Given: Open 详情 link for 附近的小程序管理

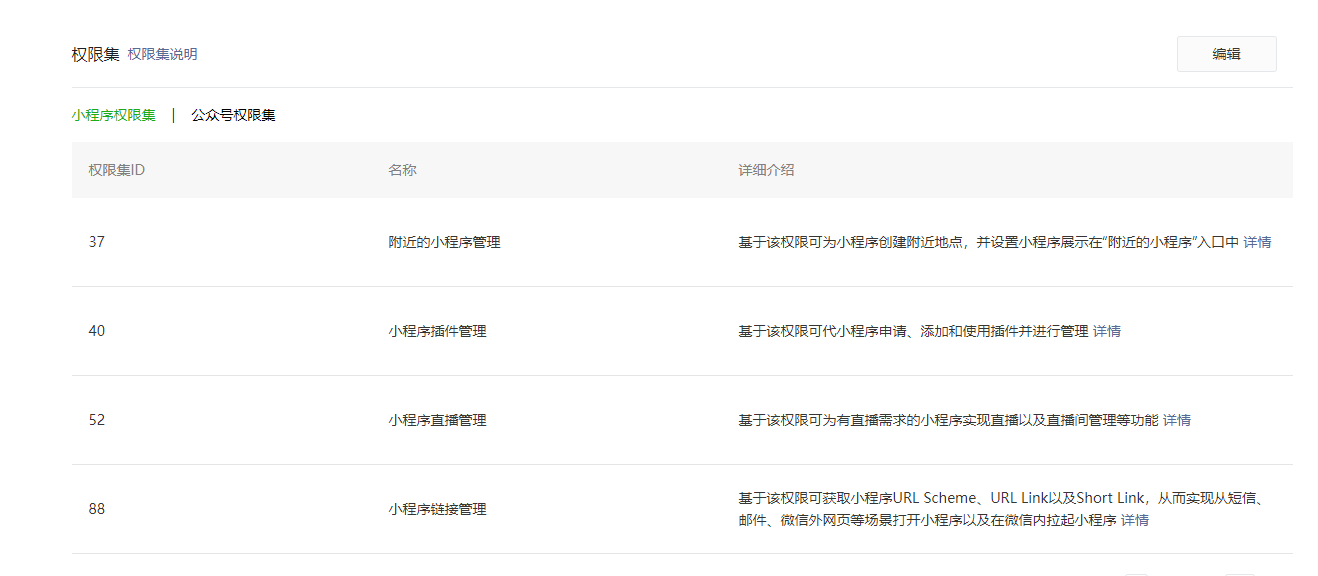Looking at the screenshot, I should coord(1257,242).
